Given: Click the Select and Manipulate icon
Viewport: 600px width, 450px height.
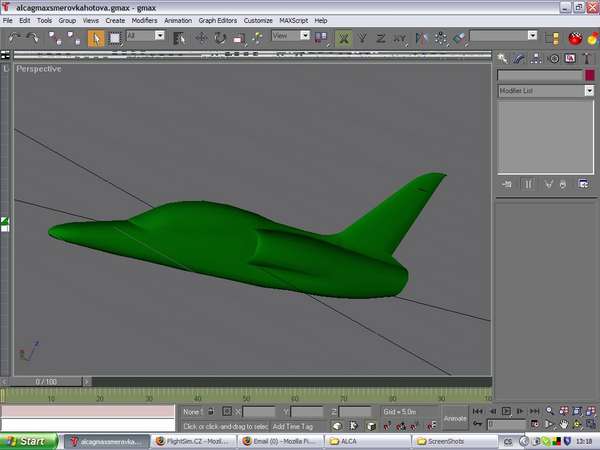Looking at the screenshot, I should tap(258, 38).
